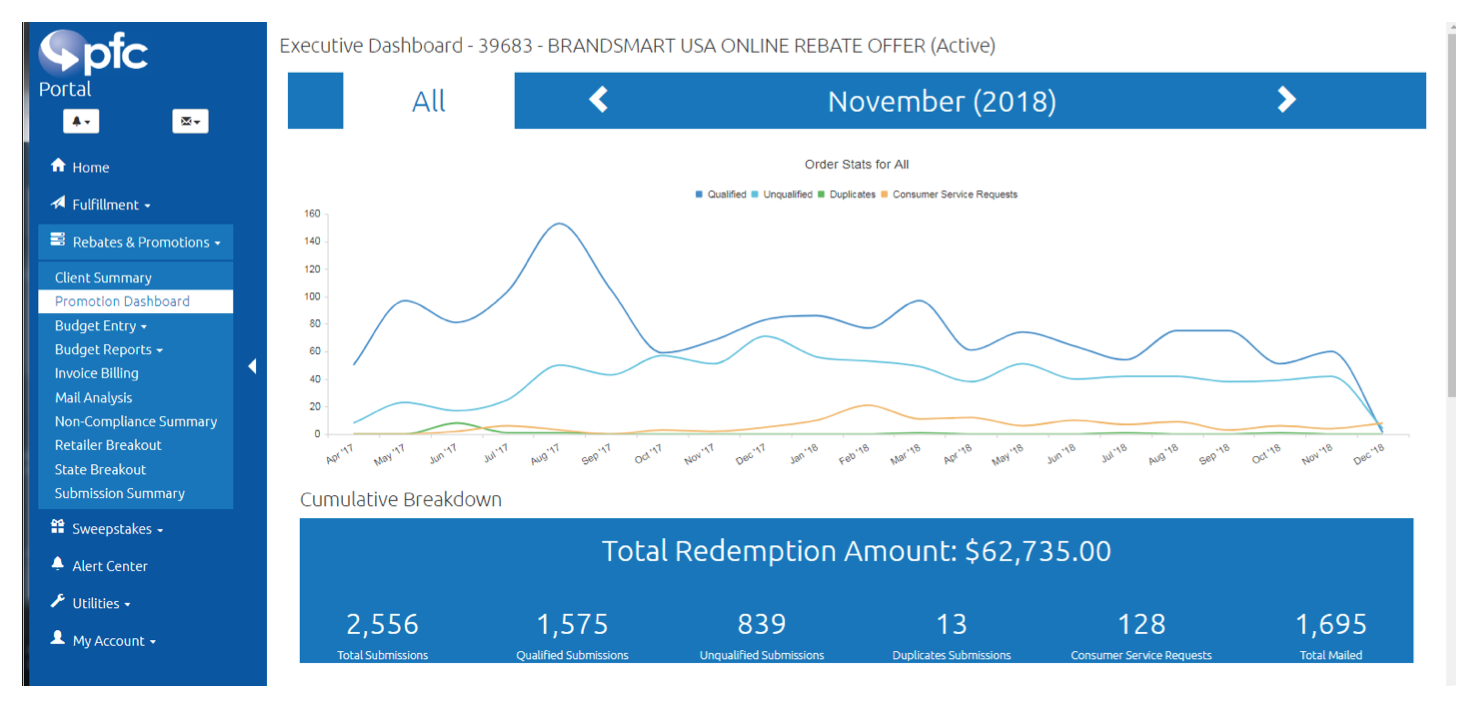Open State Breakout page

point(100,469)
